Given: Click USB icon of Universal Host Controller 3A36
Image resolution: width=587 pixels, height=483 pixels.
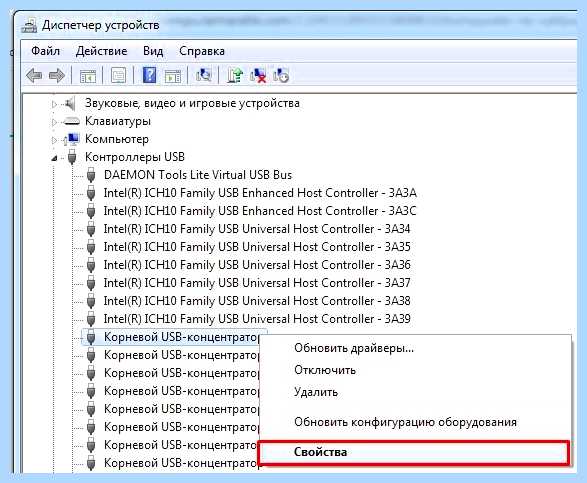Looking at the screenshot, I should (x=91, y=265).
